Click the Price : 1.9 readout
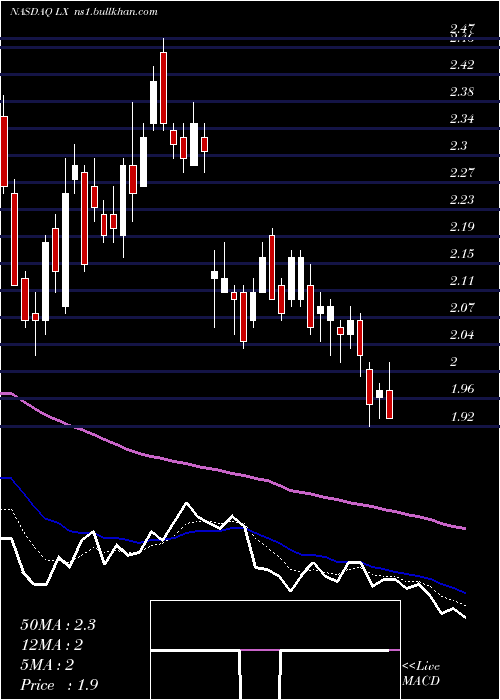The height and width of the screenshot is (700, 500). [59, 685]
